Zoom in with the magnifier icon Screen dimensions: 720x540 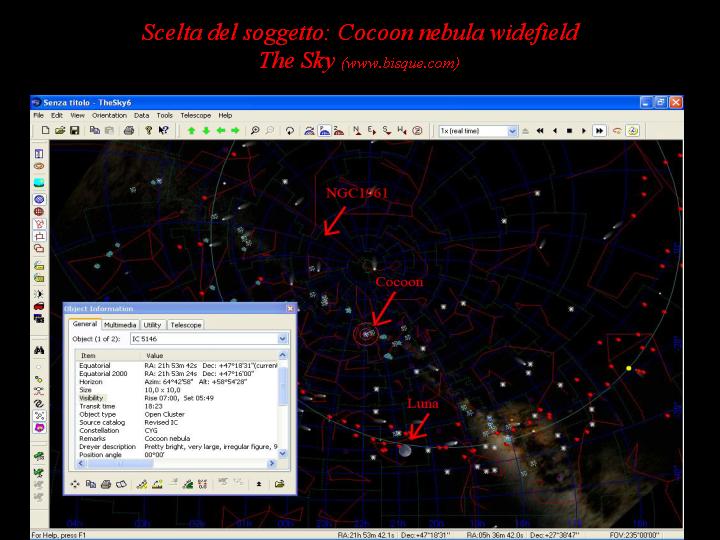pyautogui.click(x=255, y=130)
